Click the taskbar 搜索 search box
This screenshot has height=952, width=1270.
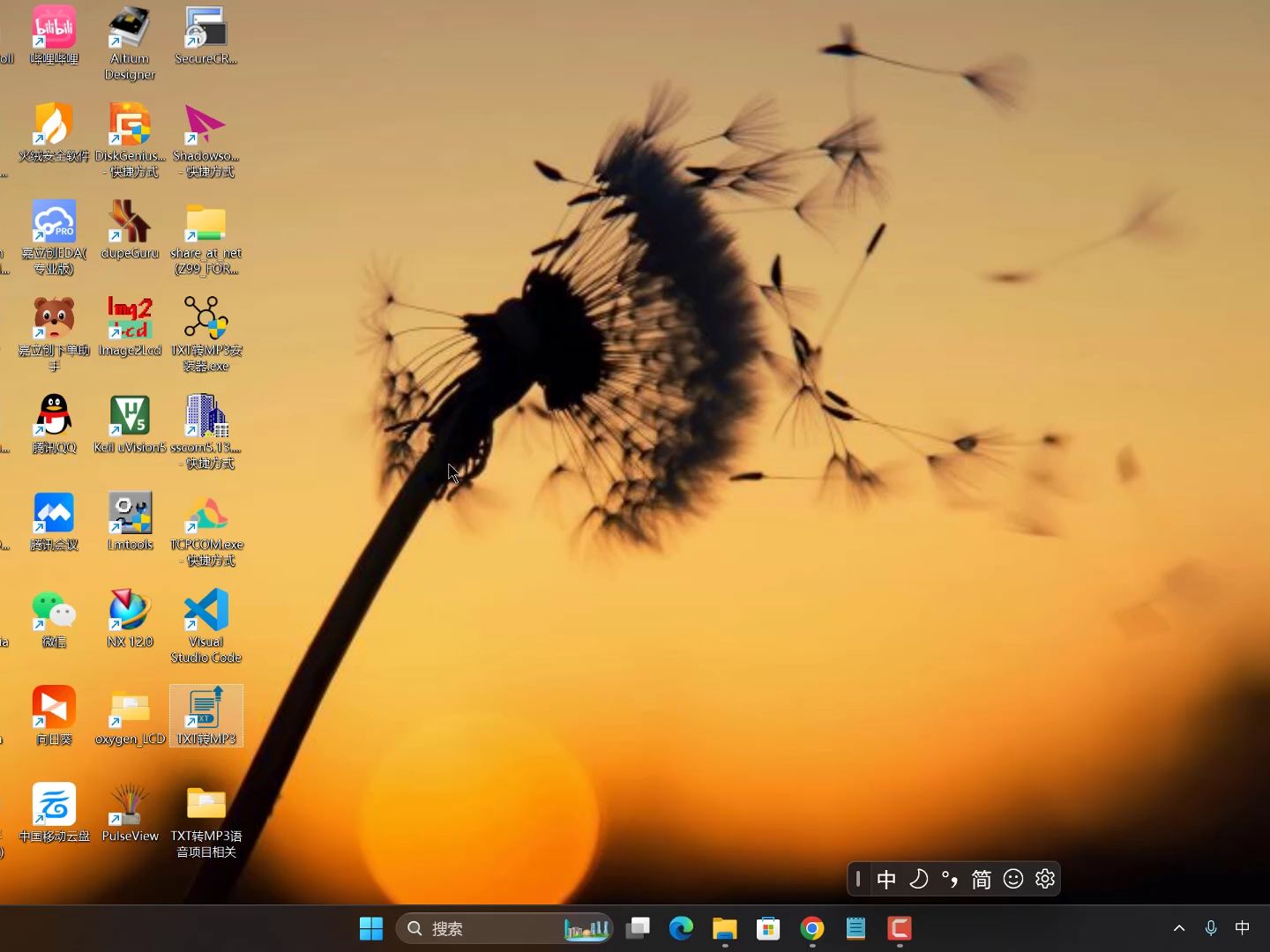click(x=504, y=928)
